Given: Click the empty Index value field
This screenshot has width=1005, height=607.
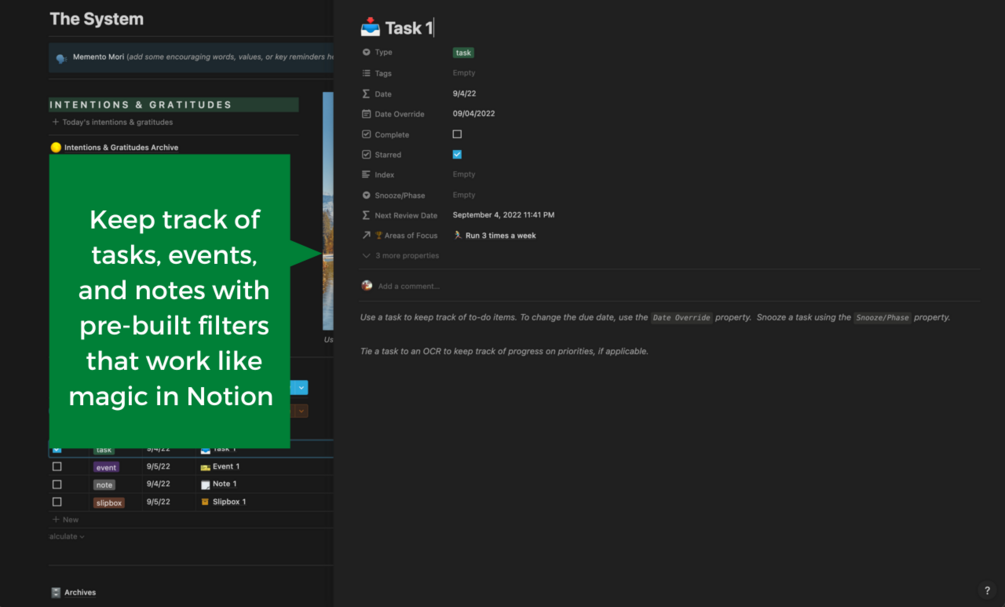Looking at the screenshot, I should (x=464, y=174).
